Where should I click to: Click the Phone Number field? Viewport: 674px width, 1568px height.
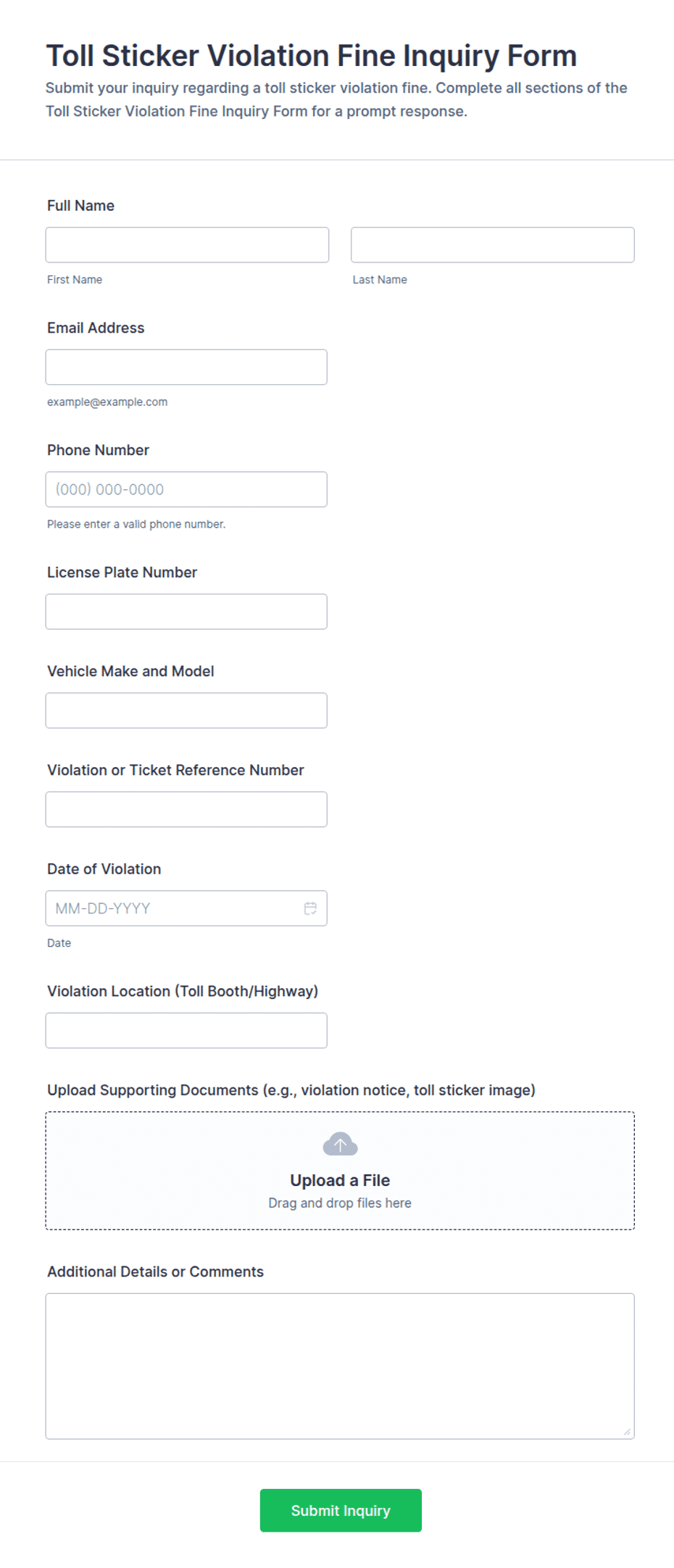(x=186, y=489)
